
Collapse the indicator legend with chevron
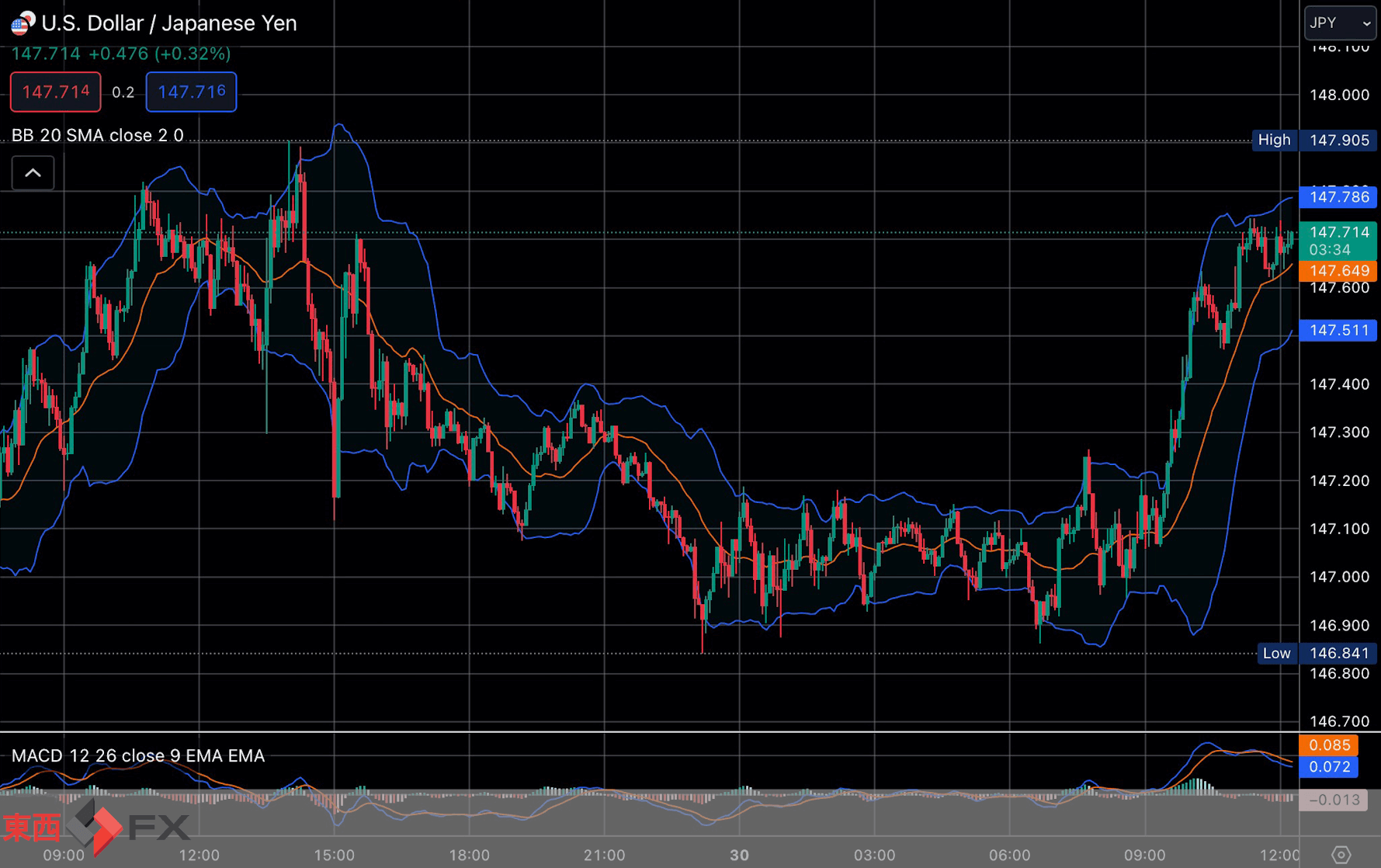(33, 173)
